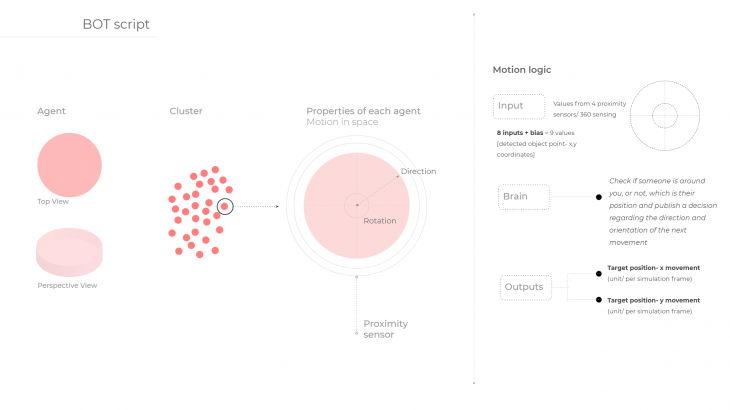Click the Perspective View caption
Viewport: 730px width, 410px height.
coord(67,286)
